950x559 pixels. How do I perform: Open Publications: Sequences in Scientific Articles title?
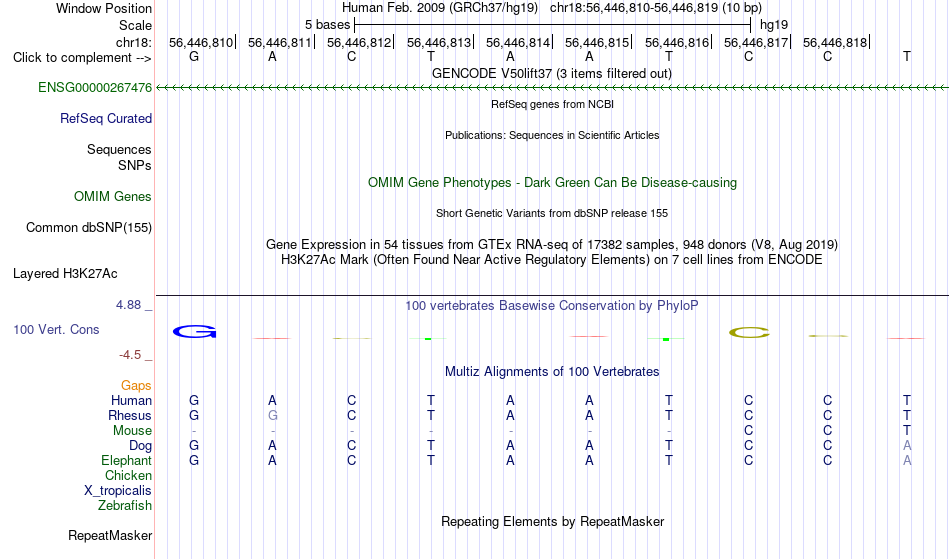552,135
